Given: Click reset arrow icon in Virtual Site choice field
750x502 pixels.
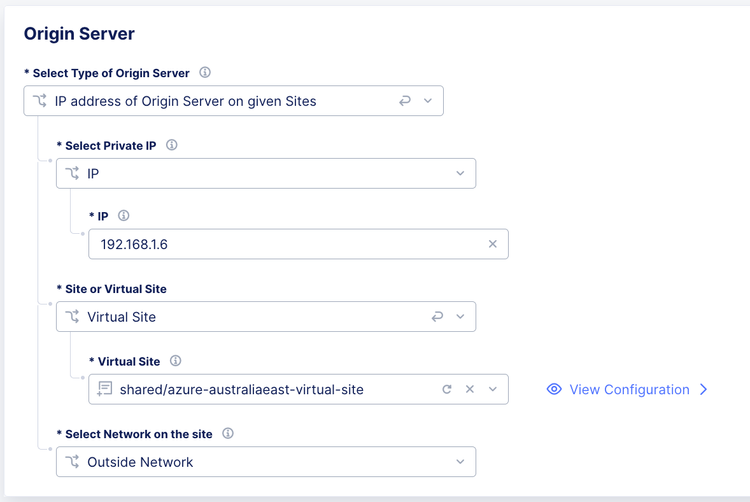Looking at the screenshot, I should coord(437,317).
